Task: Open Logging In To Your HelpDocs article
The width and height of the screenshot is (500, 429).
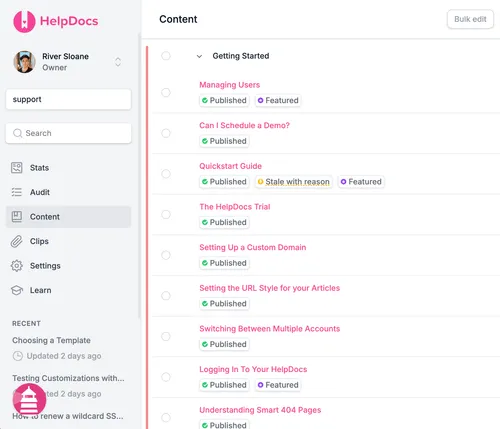Action: click(253, 369)
